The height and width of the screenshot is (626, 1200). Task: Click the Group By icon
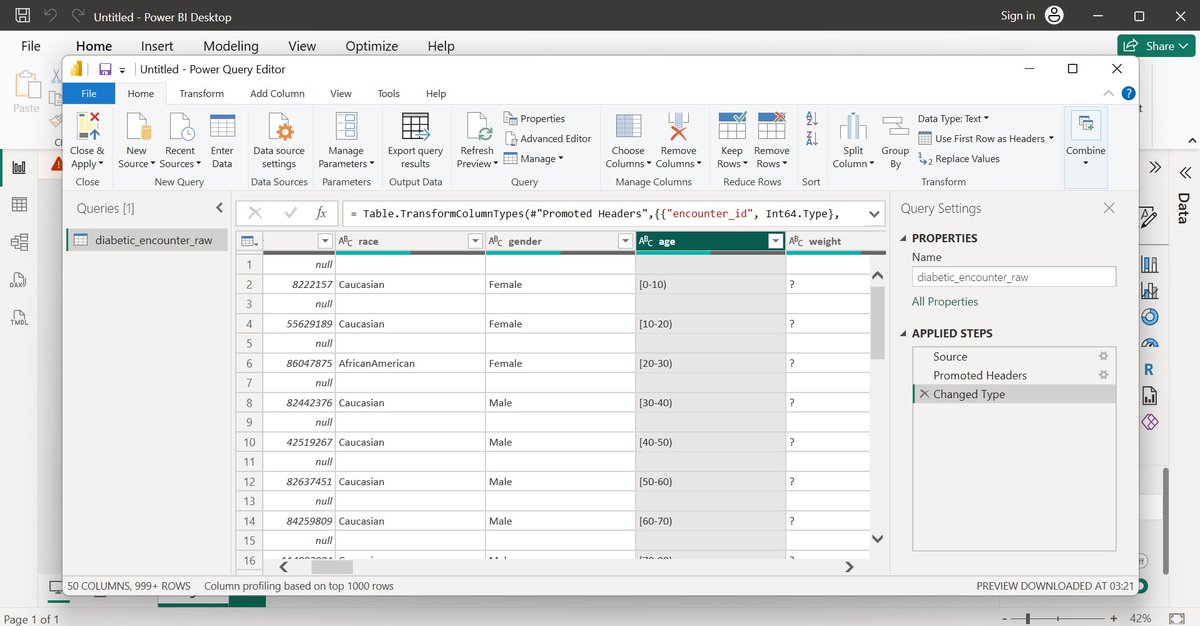coord(895,126)
